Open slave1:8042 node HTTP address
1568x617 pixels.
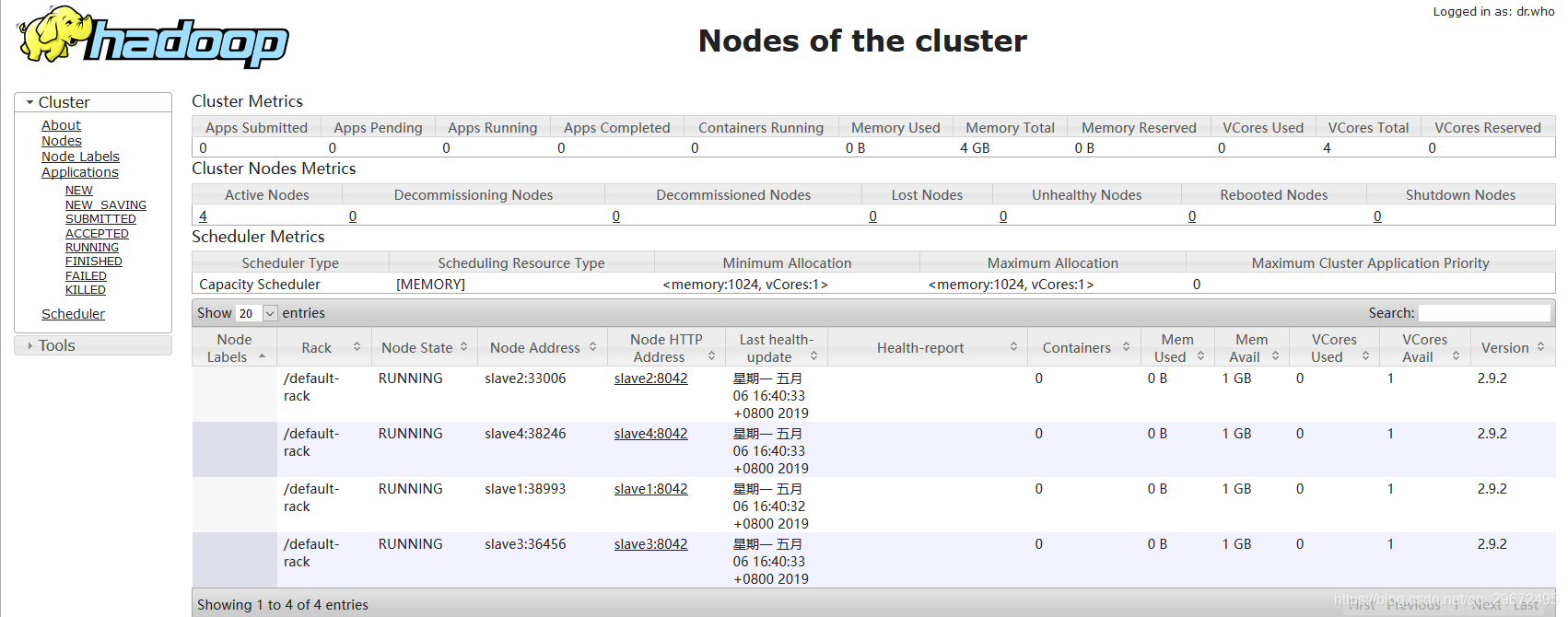(650, 489)
